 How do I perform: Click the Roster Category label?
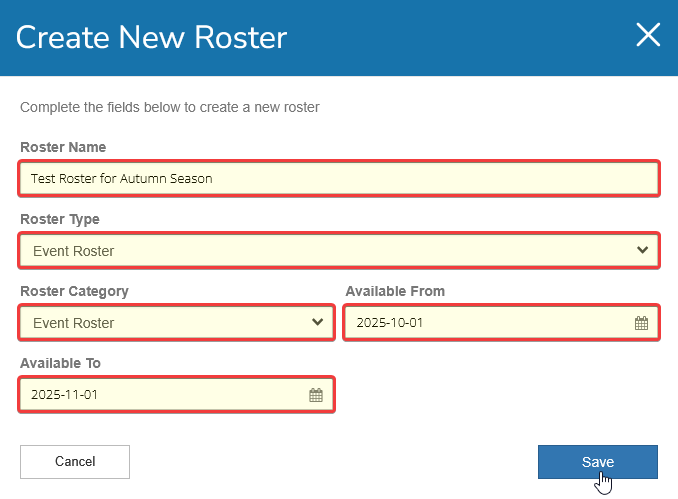pos(75,291)
